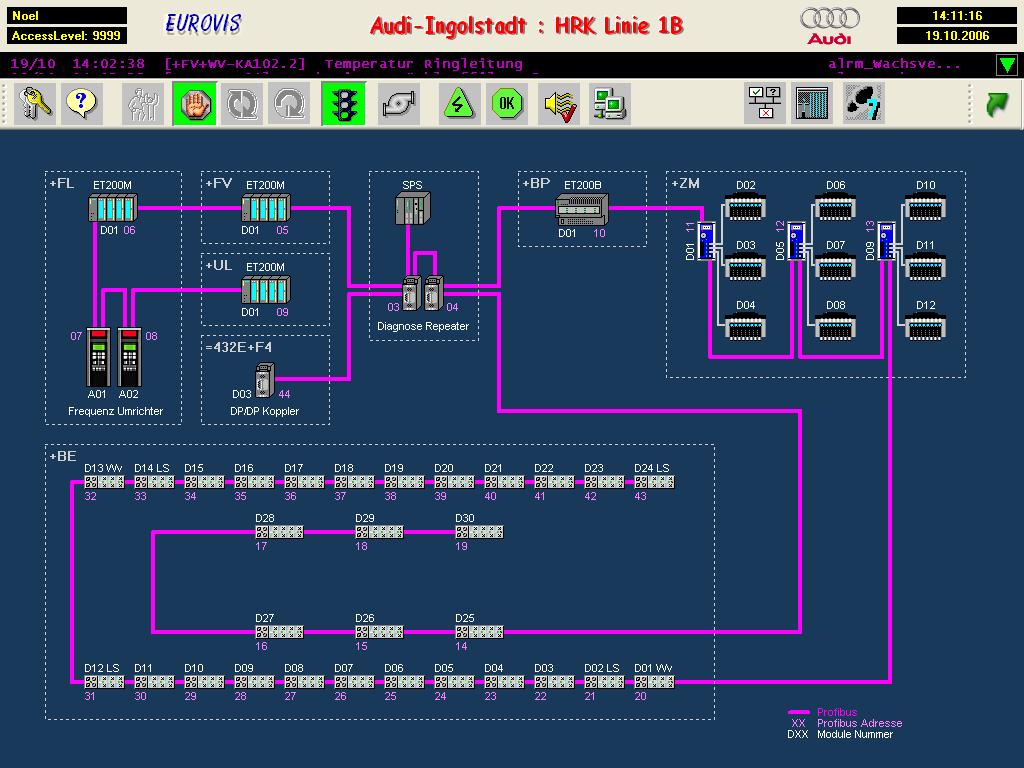Click the green OK octagon button
The height and width of the screenshot is (768, 1024).
coord(507,103)
